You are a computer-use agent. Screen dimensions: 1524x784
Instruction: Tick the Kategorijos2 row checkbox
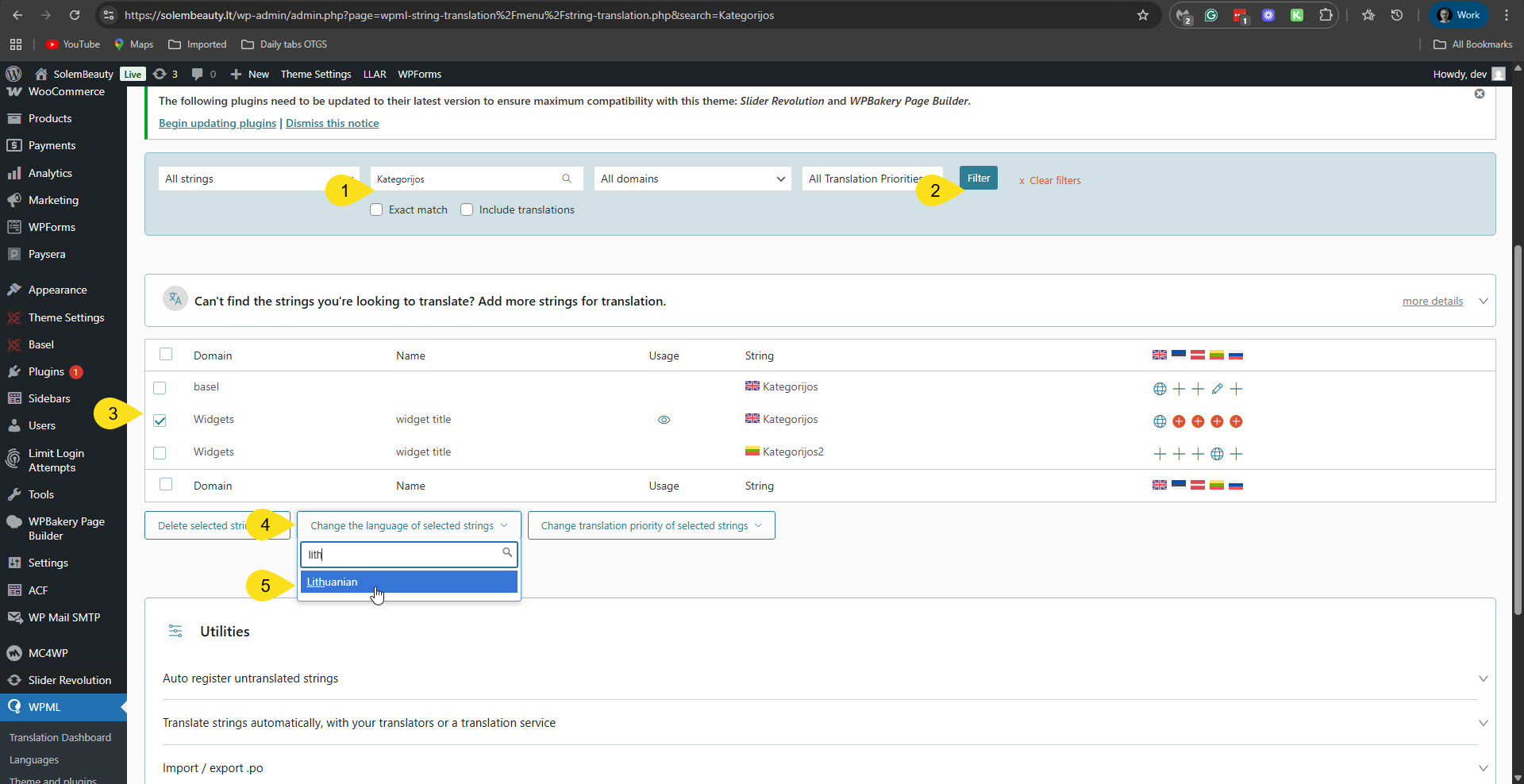click(x=160, y=453)
